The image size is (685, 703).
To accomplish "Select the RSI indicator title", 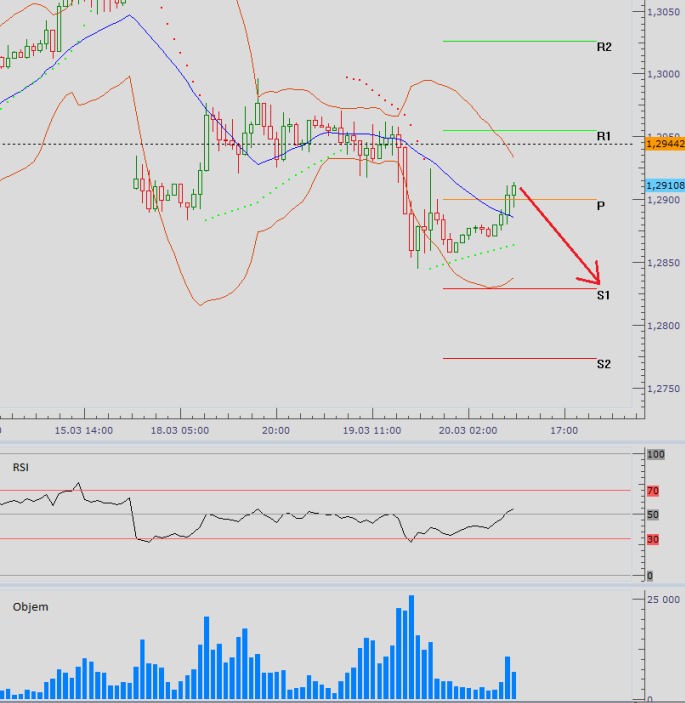I will point(21,468).
